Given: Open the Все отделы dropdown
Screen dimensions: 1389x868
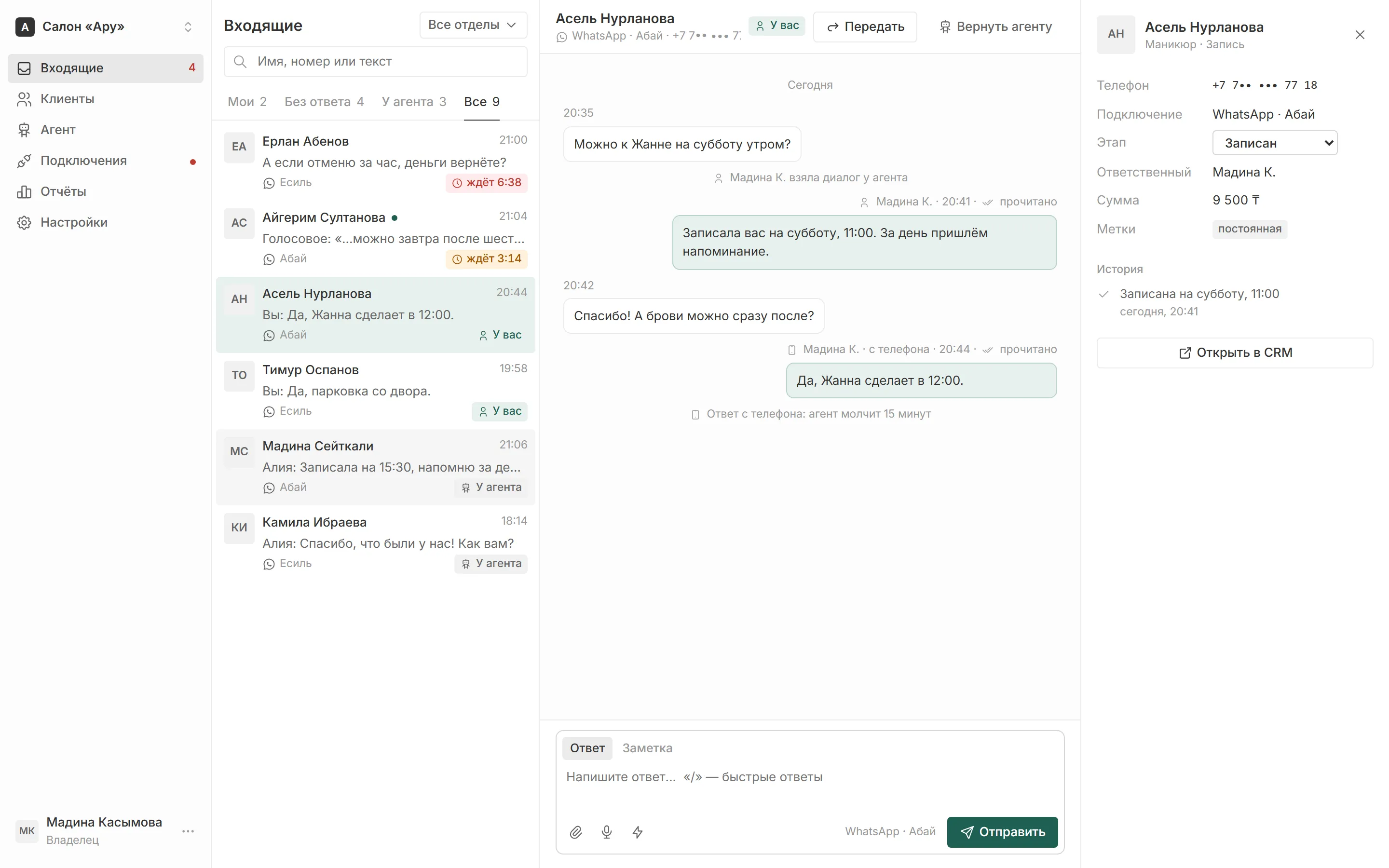Looking at the screenshot, I should coord(473,25).
